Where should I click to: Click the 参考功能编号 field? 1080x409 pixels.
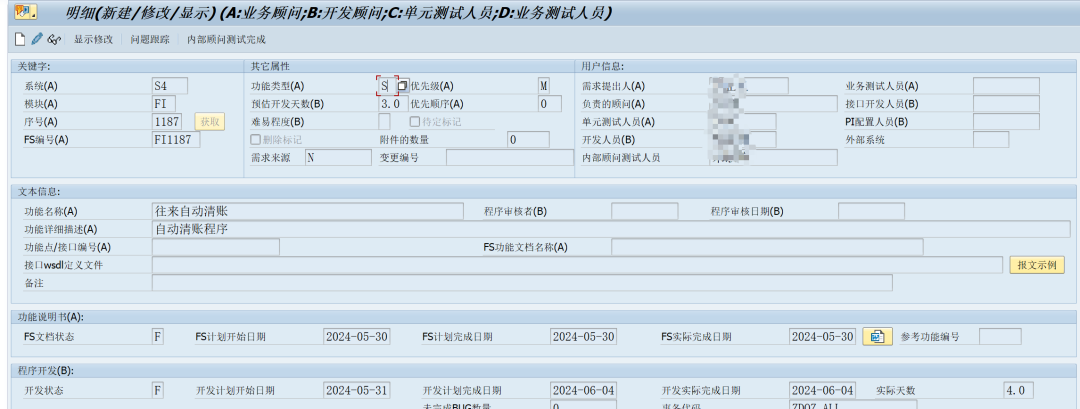click(x=1000, y=337)
